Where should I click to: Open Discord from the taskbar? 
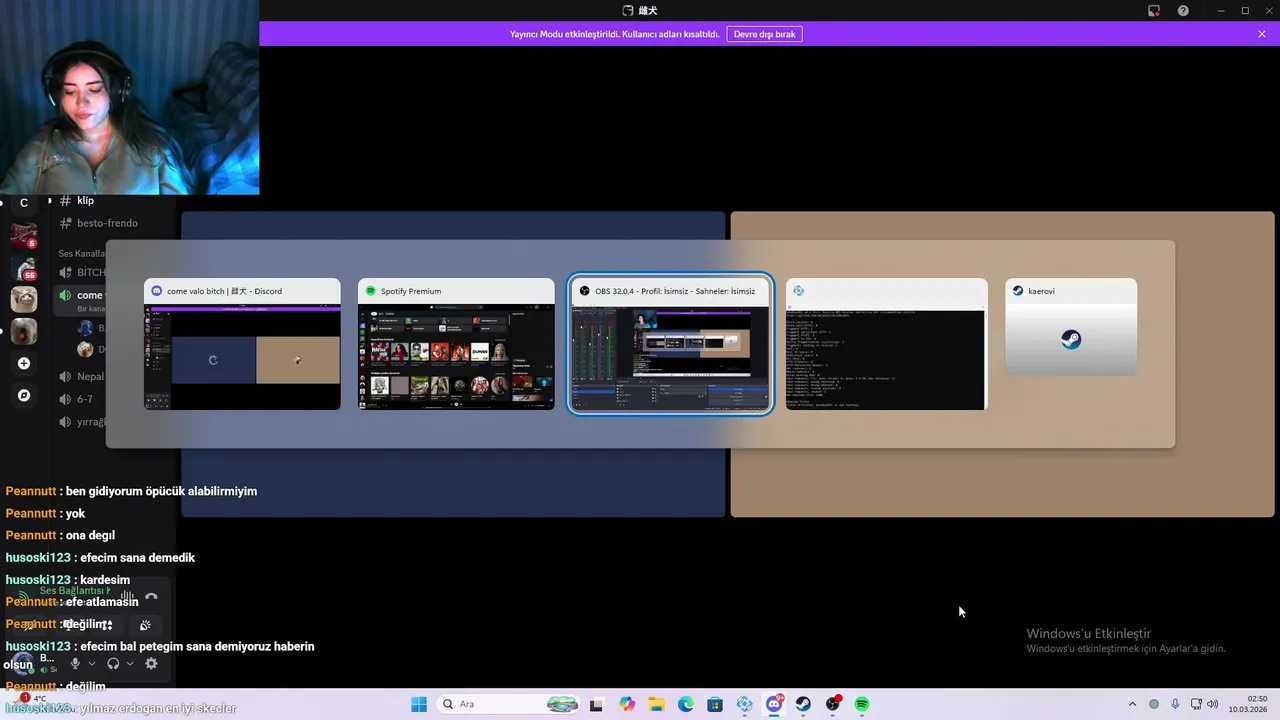[774, 704]
